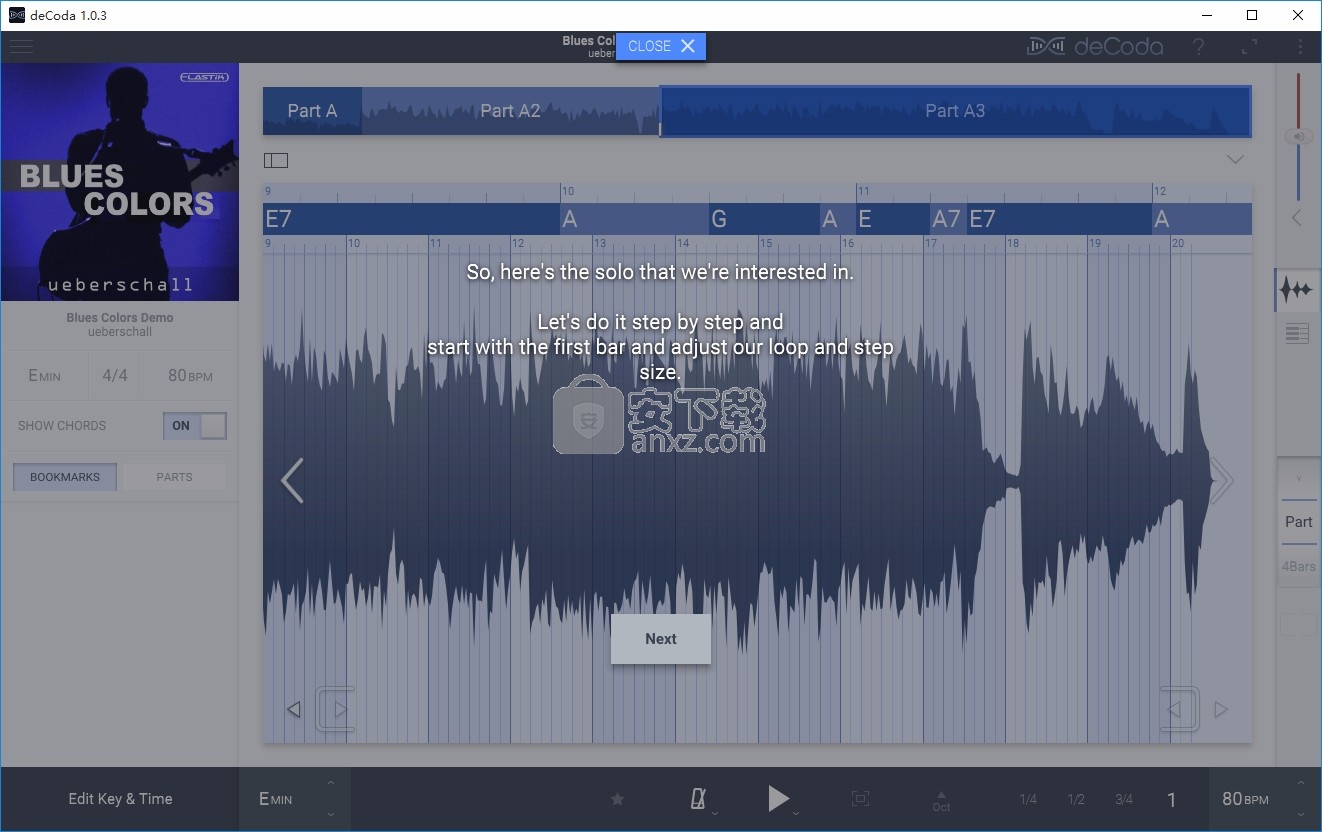This screenshot has width=1322, height=832.
Task: Open the help question mark
Action: (1199, 47)
